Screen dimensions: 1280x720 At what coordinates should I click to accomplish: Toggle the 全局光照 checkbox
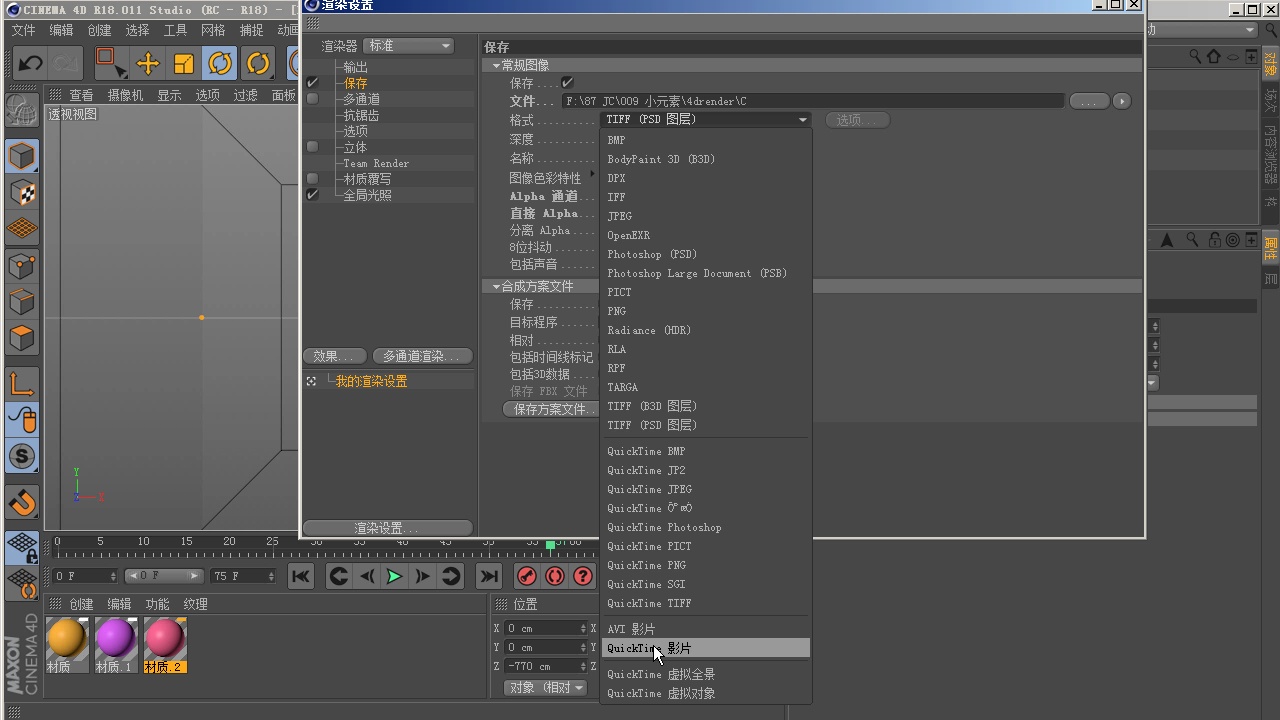(x=313, y=195)
